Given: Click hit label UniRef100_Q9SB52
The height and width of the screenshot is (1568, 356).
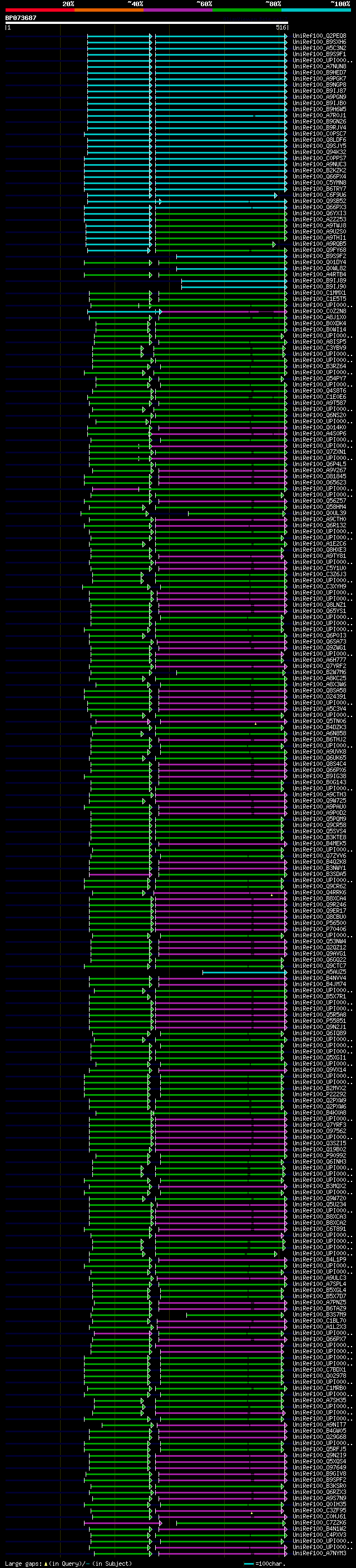Looking at the screenshot, I should click(x=319, y=201).
